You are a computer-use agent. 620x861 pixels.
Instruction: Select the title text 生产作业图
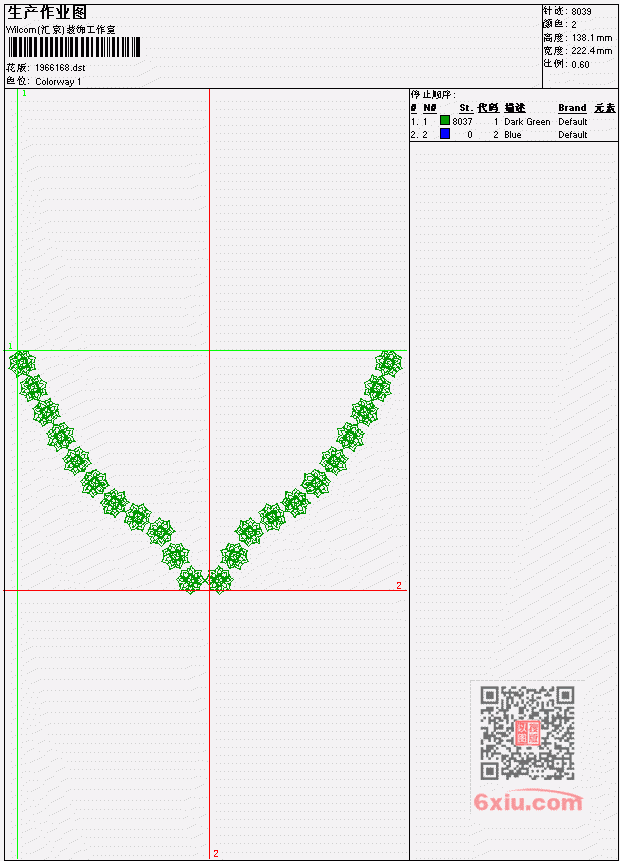[47, 12]
